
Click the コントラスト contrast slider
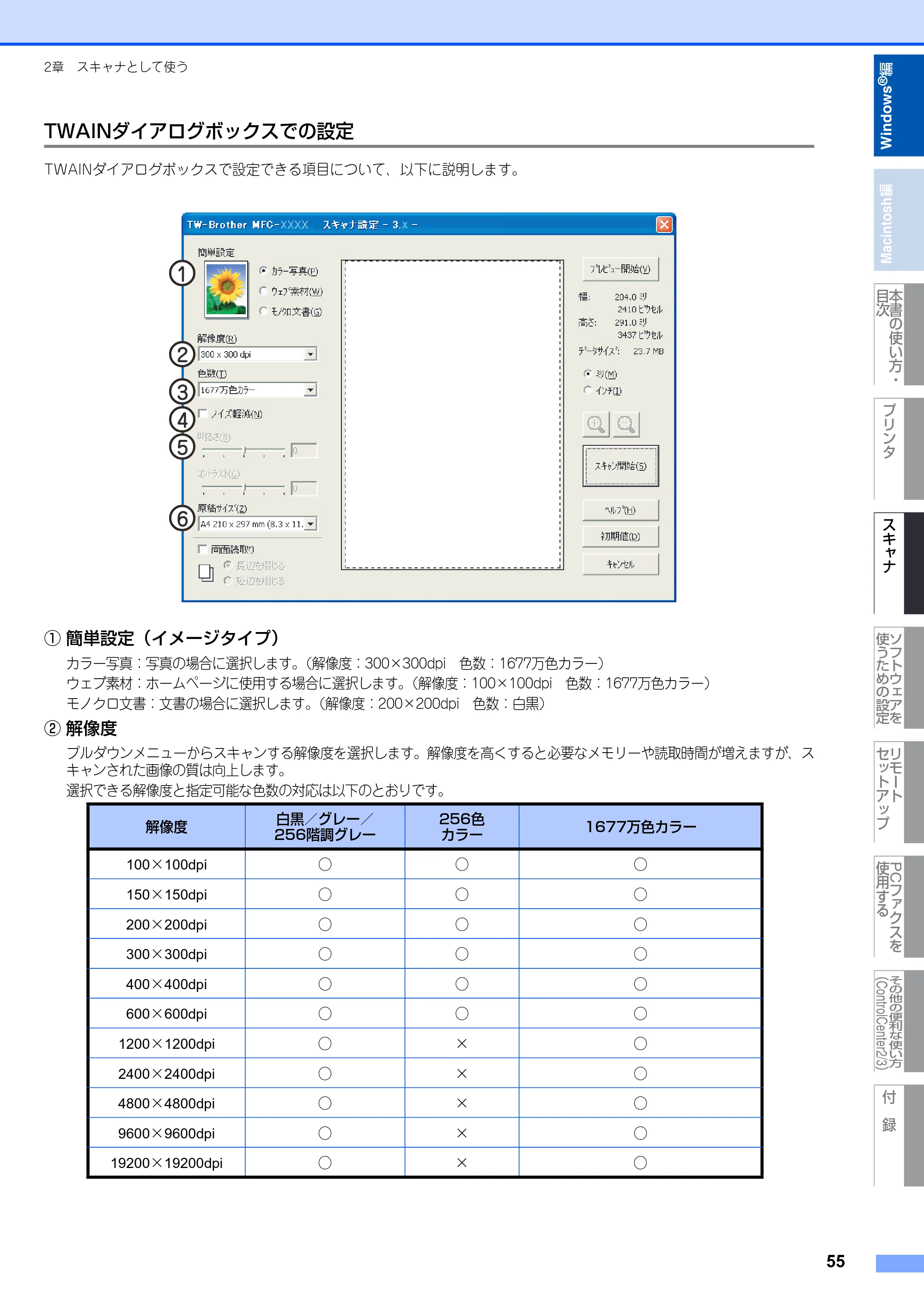(x=243, y=489)
